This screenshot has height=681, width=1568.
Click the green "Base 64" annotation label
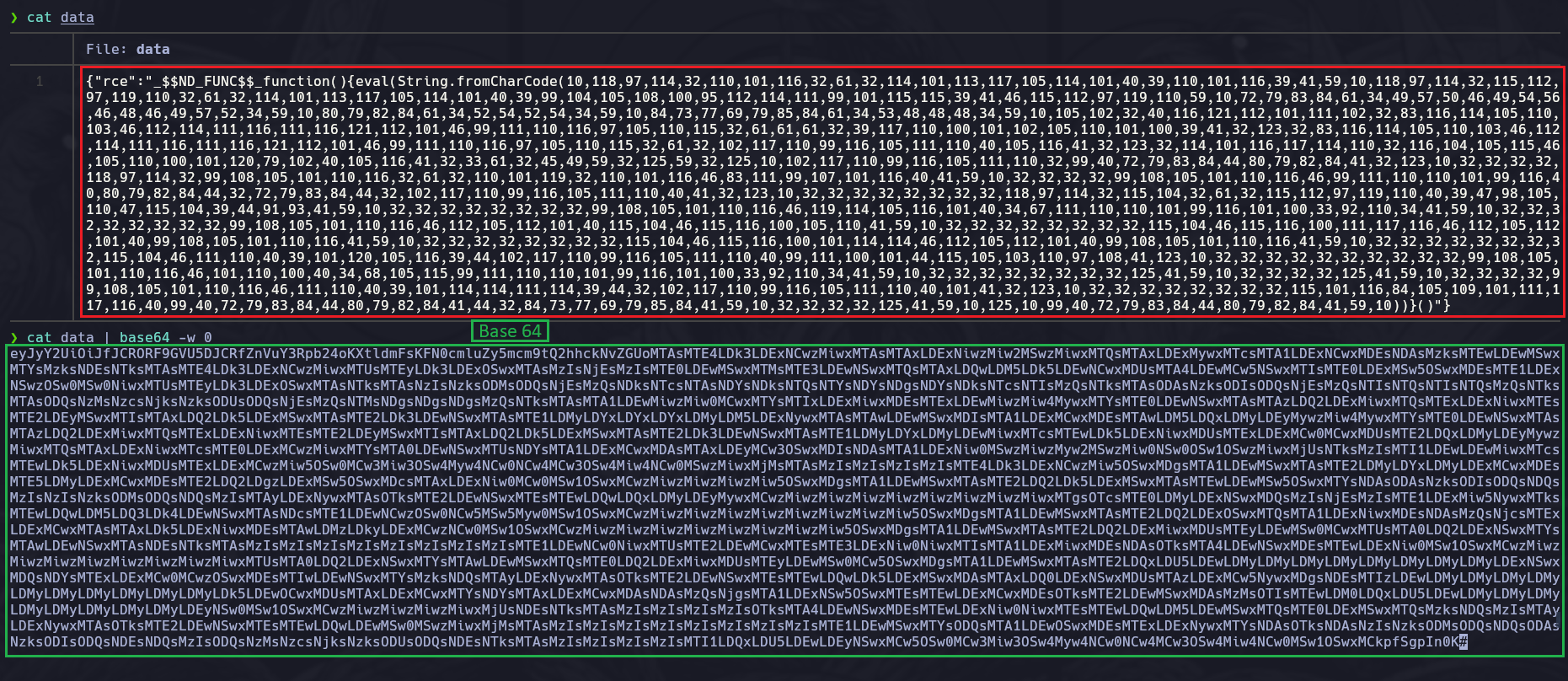(510, 331)
